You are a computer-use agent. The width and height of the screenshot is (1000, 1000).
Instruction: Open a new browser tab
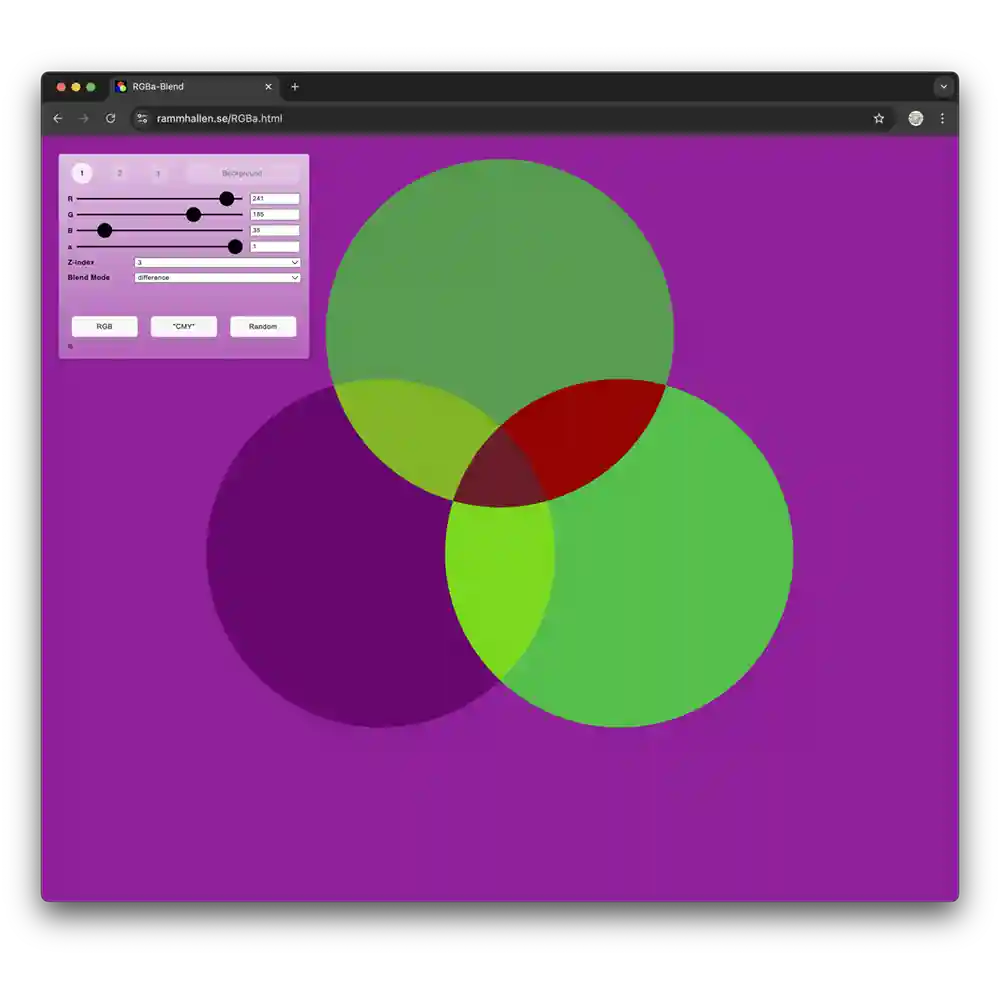(x=295, y=87)
